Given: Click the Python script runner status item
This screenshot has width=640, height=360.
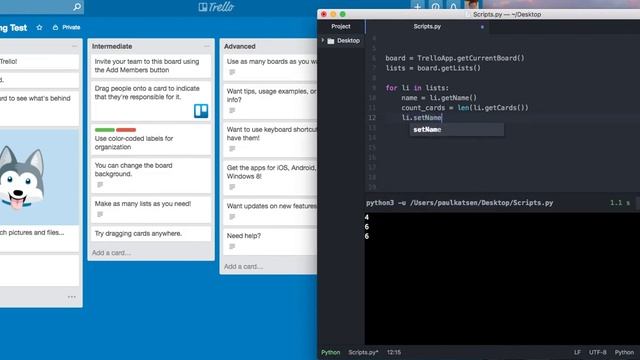Looking at the screenshot, I should (x=330, y=352).
